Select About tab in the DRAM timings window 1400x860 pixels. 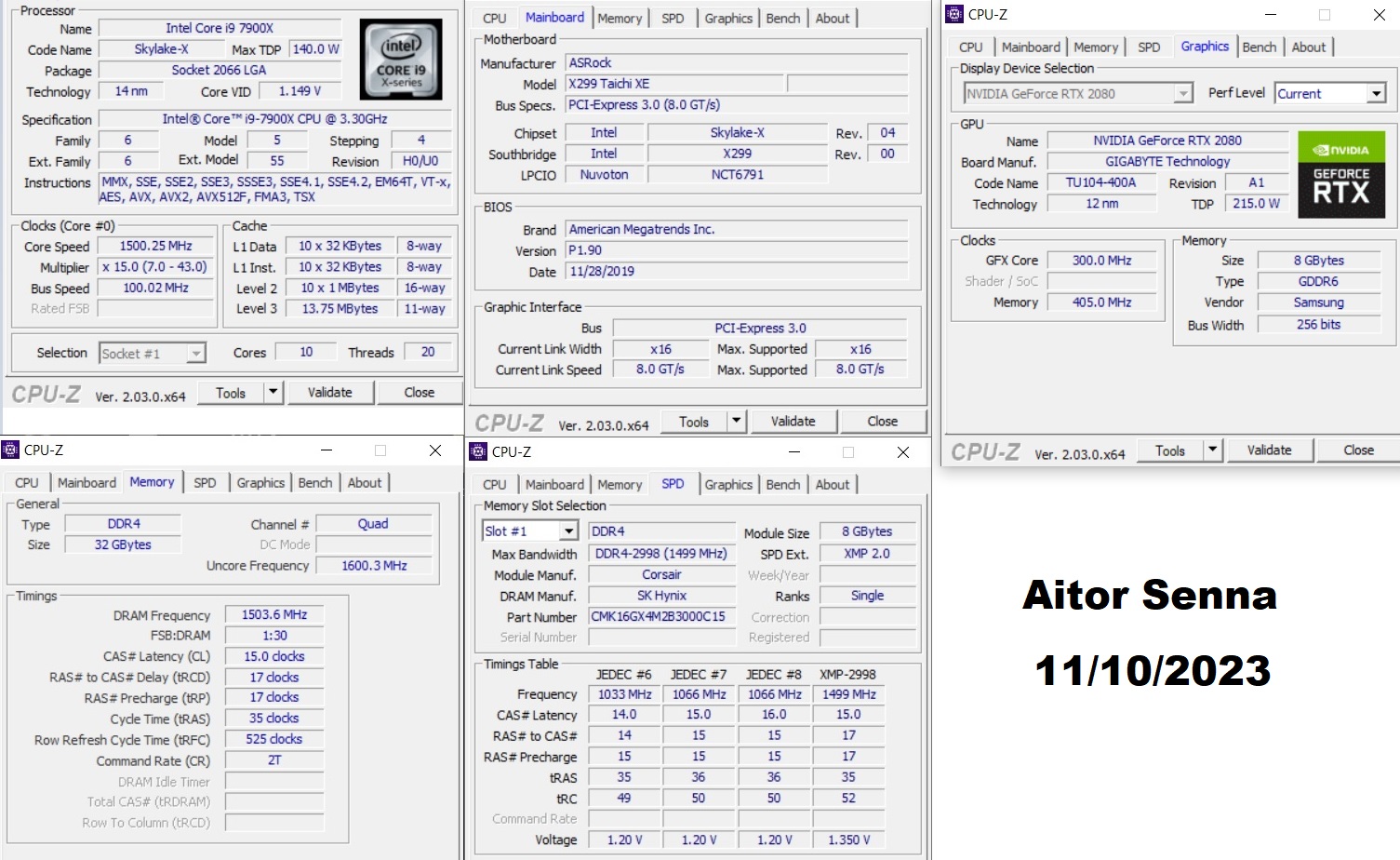[365, 483]
